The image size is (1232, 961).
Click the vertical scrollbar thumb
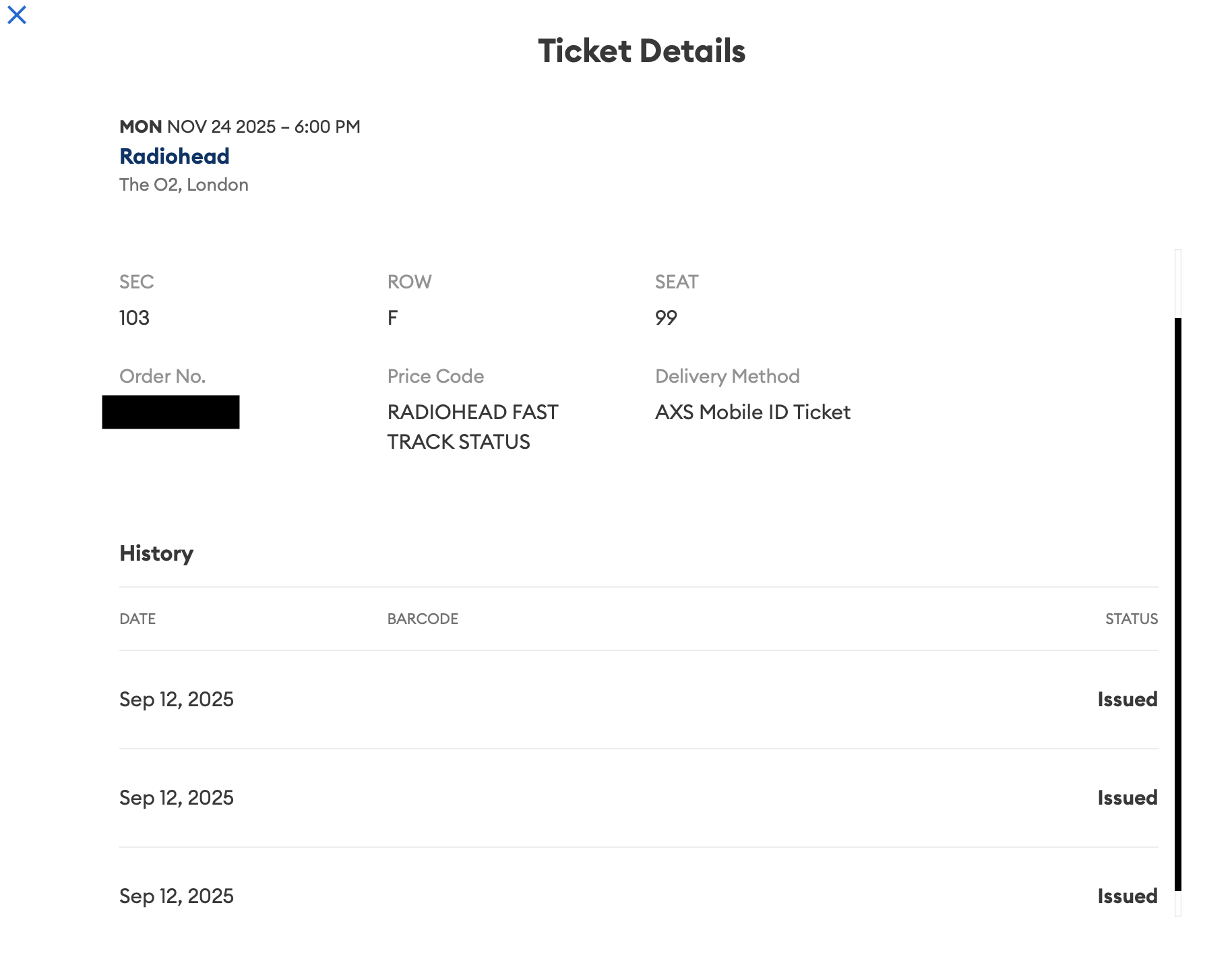click(x=1177, y=603)
